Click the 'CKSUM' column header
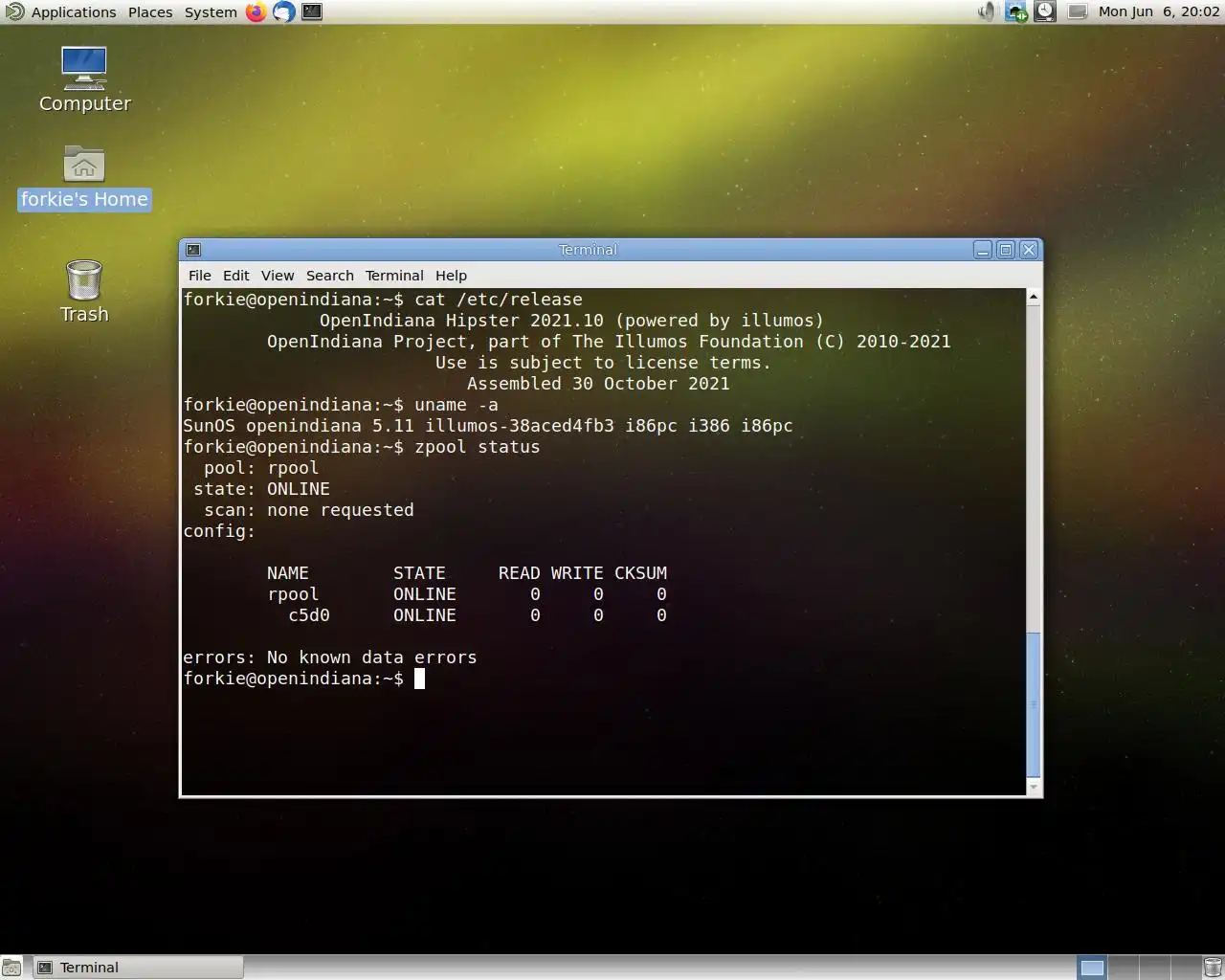This screenshot has height=980, width=1225. tap(640, 573)
